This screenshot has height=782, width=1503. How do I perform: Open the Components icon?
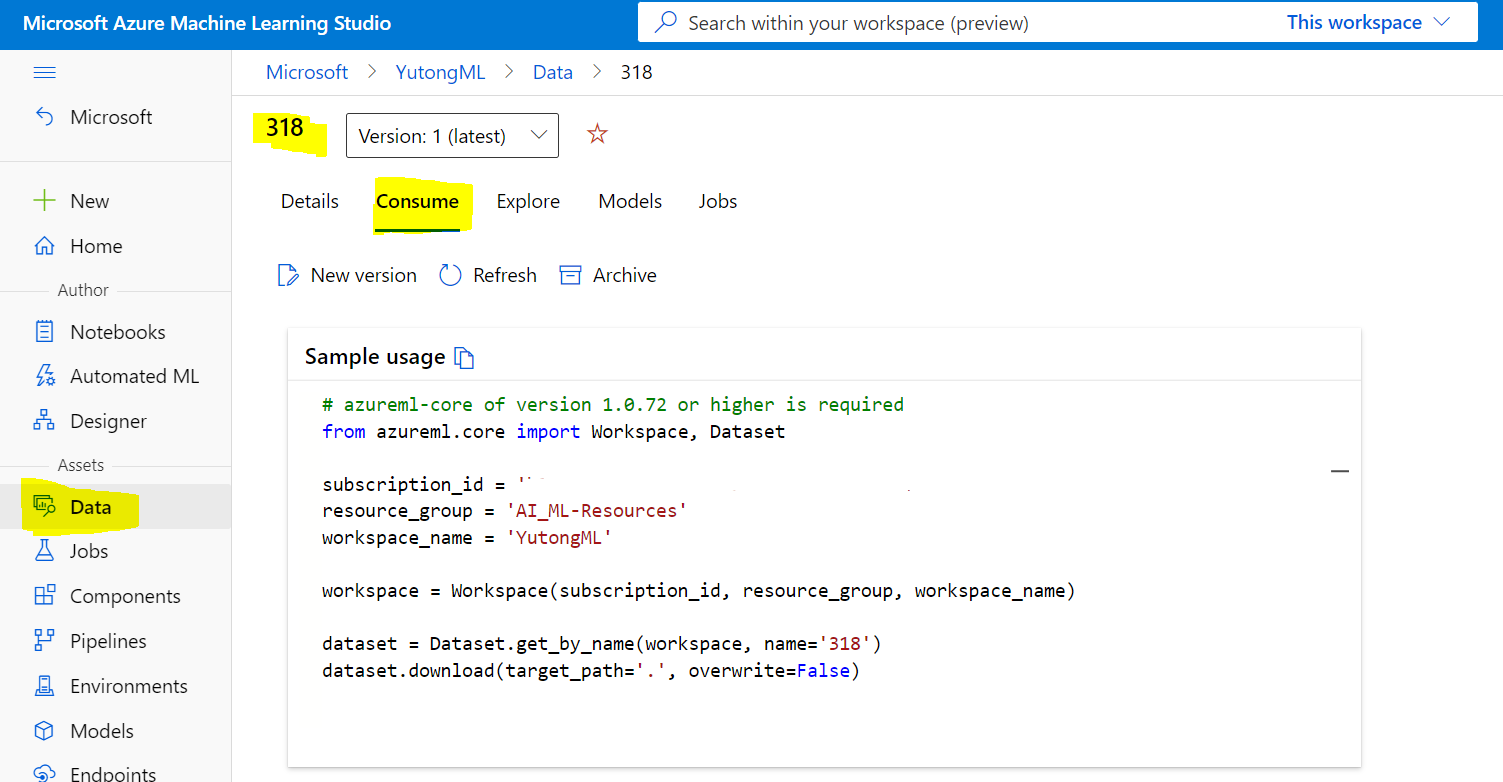tap(45, 596)
